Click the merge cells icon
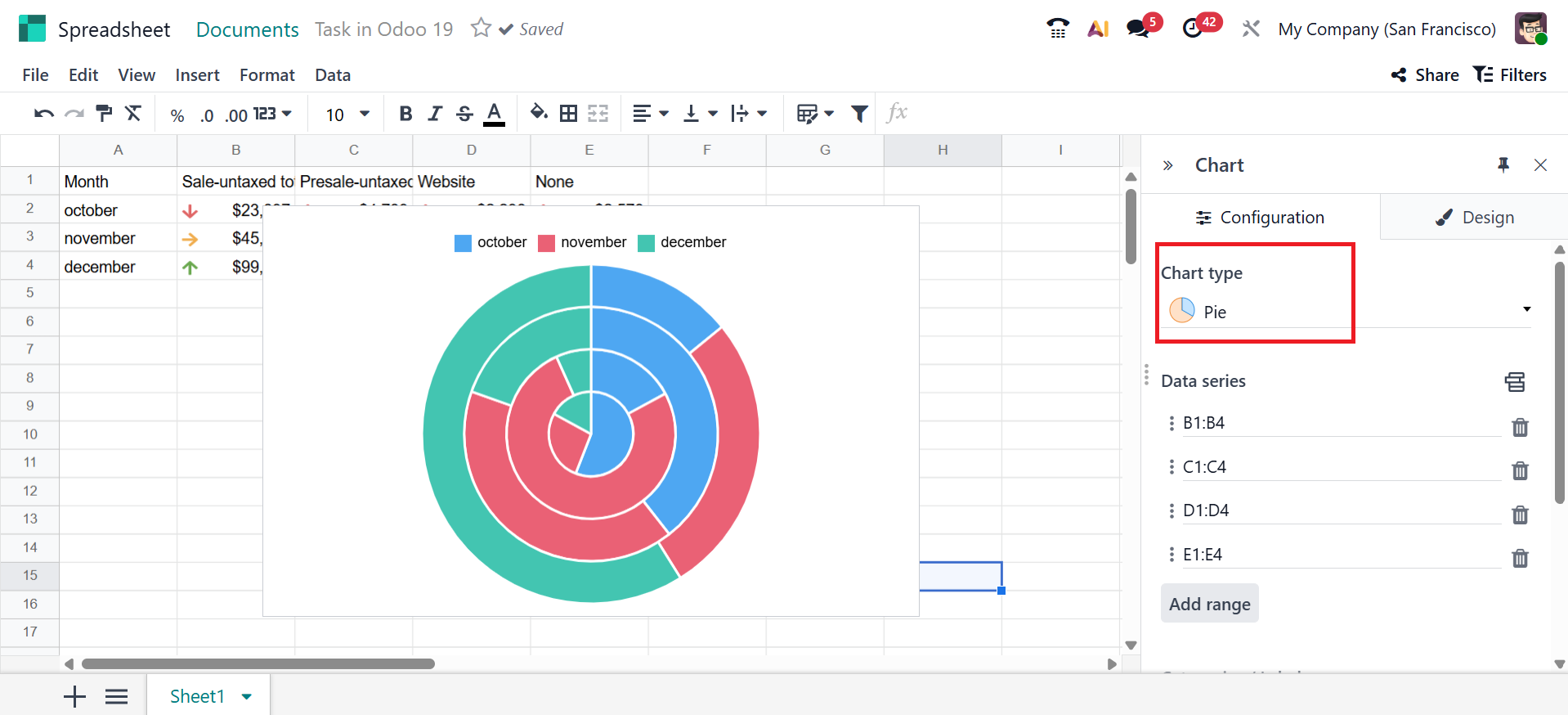 [x=598, y=114]
